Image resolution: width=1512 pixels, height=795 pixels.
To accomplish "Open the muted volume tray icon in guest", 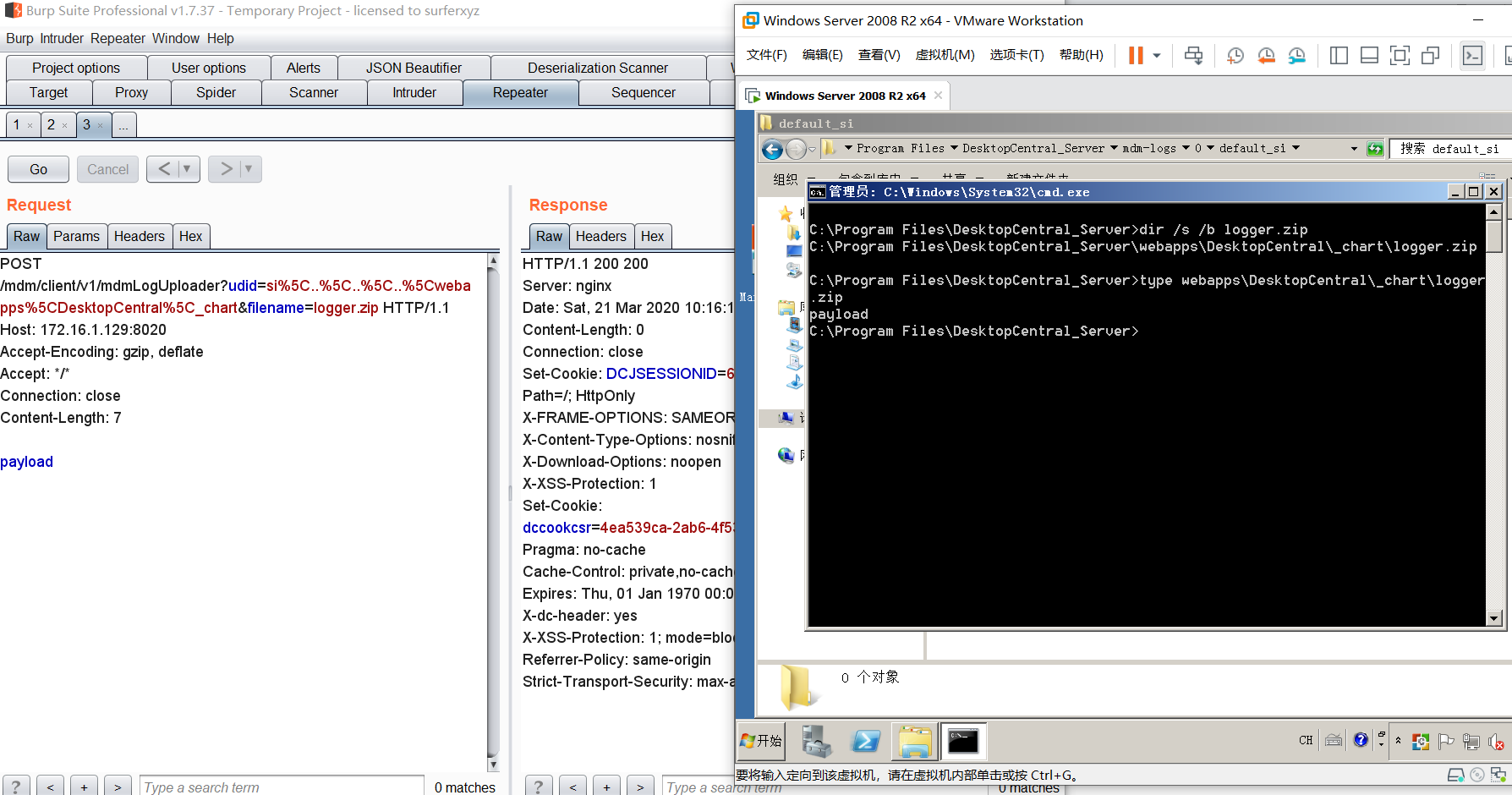I will (1496, 742).
